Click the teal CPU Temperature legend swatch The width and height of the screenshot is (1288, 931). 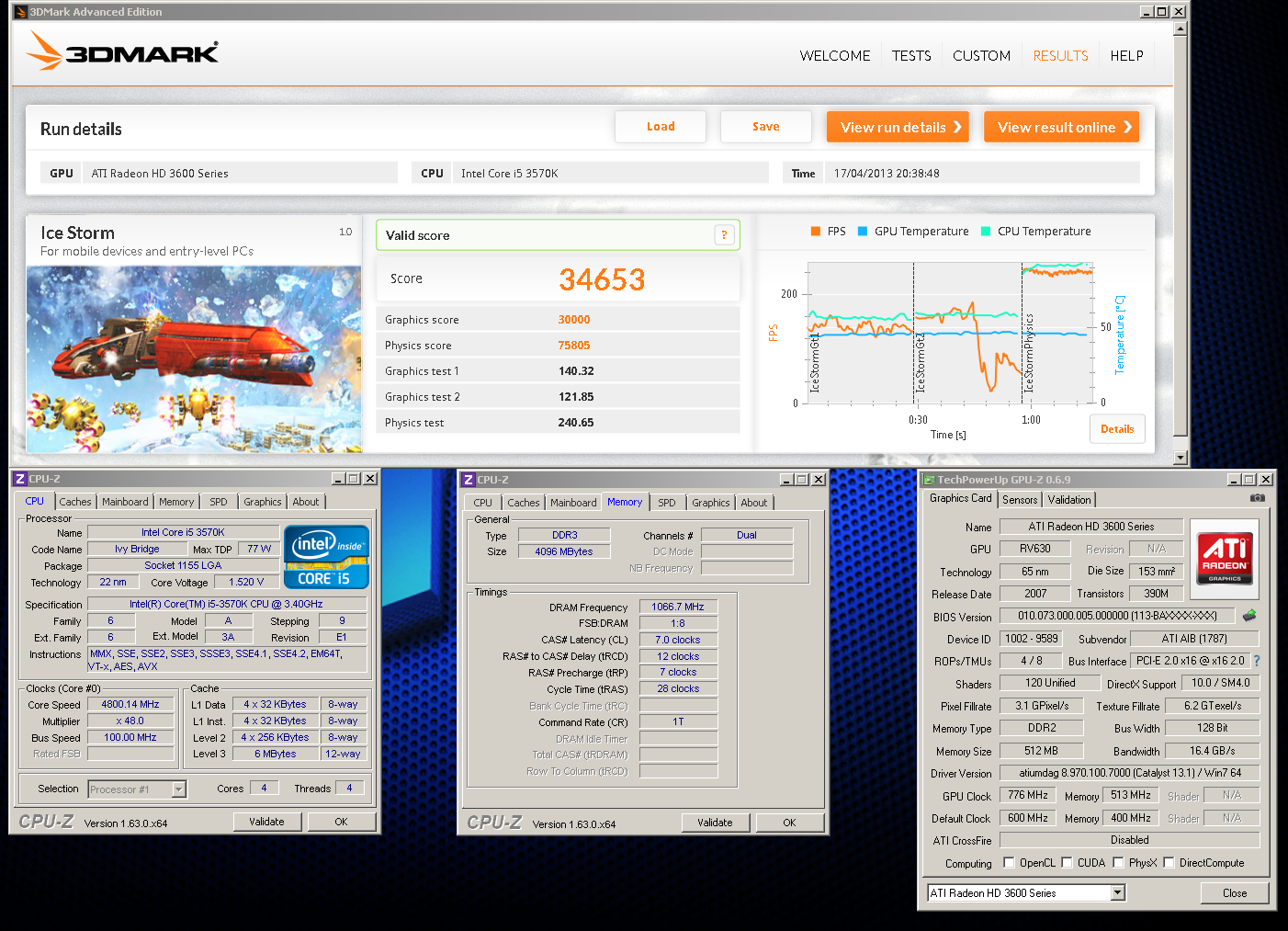point(986,232)
